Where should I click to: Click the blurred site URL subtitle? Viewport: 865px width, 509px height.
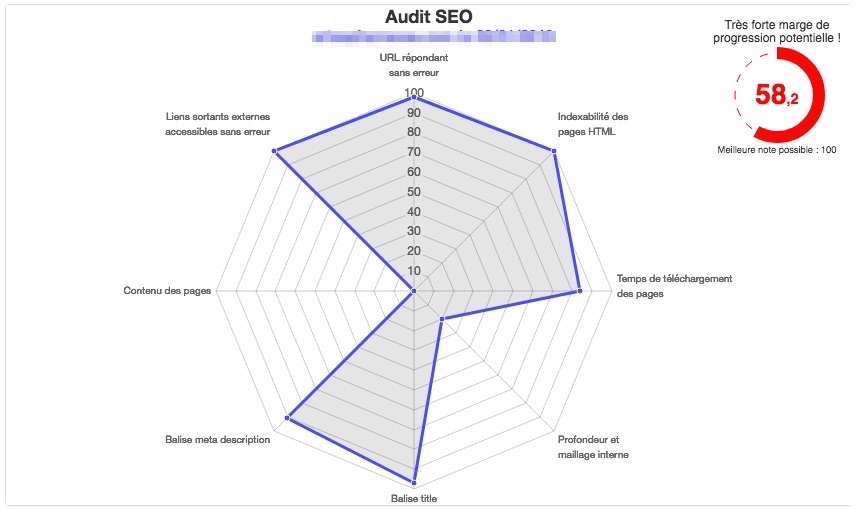click(x=434, y=37)
